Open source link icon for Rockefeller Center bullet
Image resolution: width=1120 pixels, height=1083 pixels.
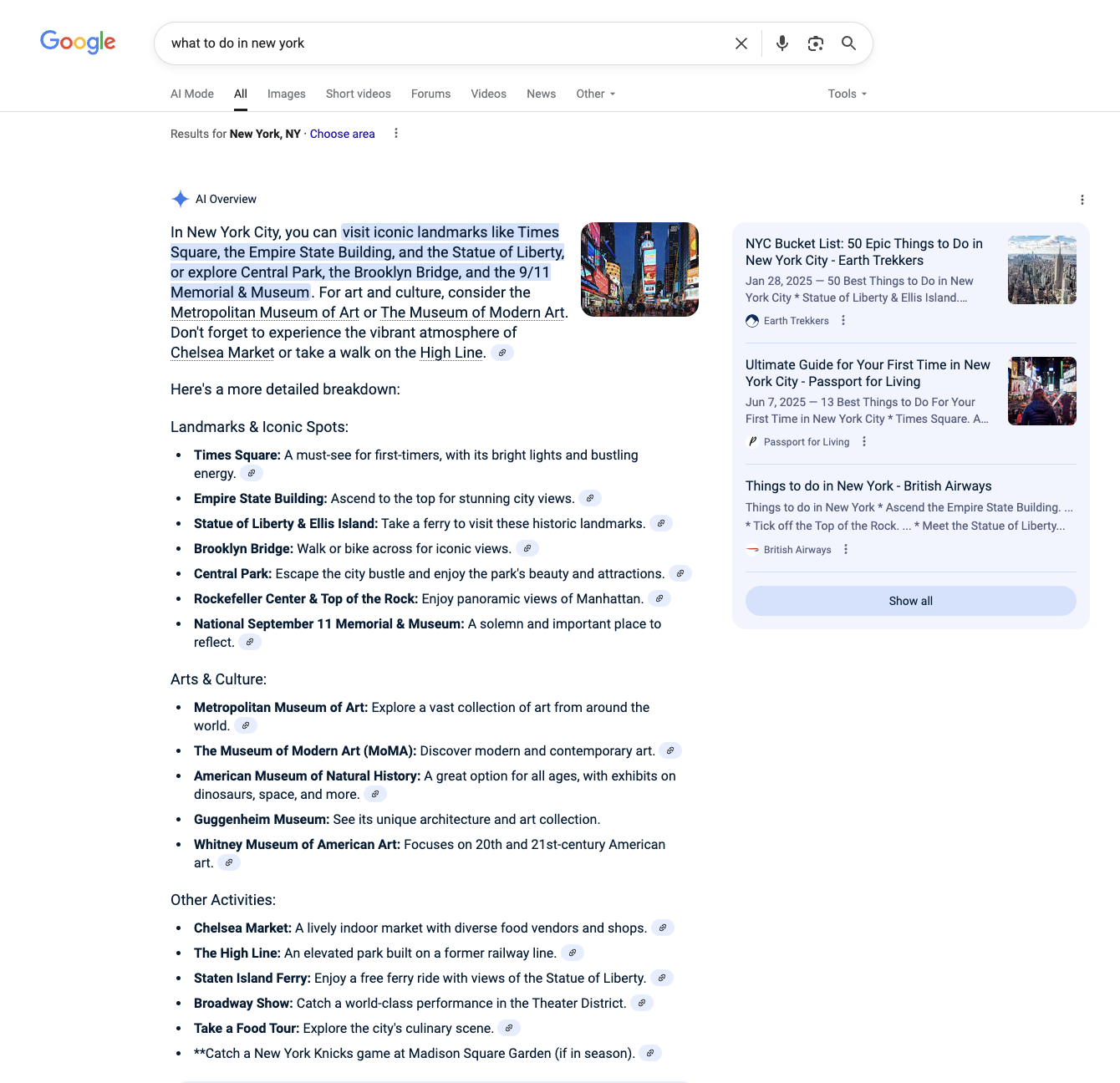pos(659,598)
